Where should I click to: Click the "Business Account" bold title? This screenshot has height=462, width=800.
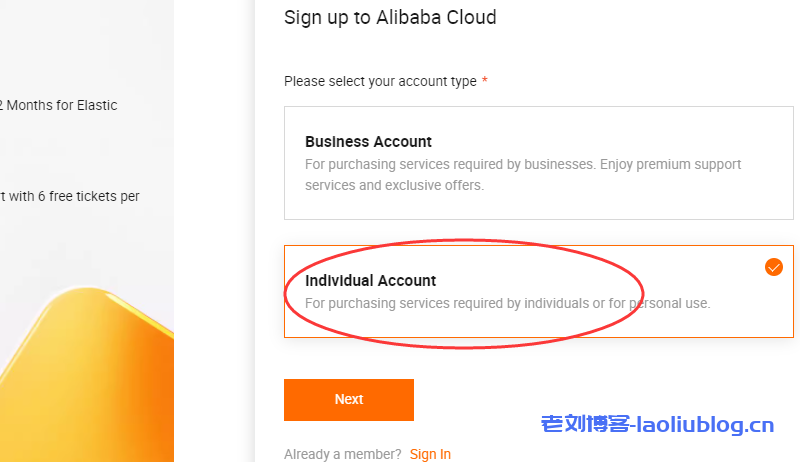[x=368, y=142]
